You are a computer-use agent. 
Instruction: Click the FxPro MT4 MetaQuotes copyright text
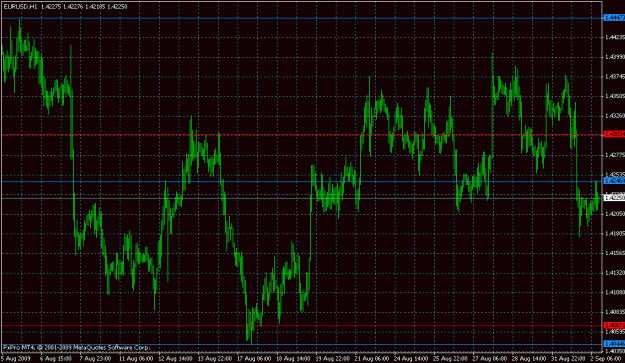click(x=77, y=347)
